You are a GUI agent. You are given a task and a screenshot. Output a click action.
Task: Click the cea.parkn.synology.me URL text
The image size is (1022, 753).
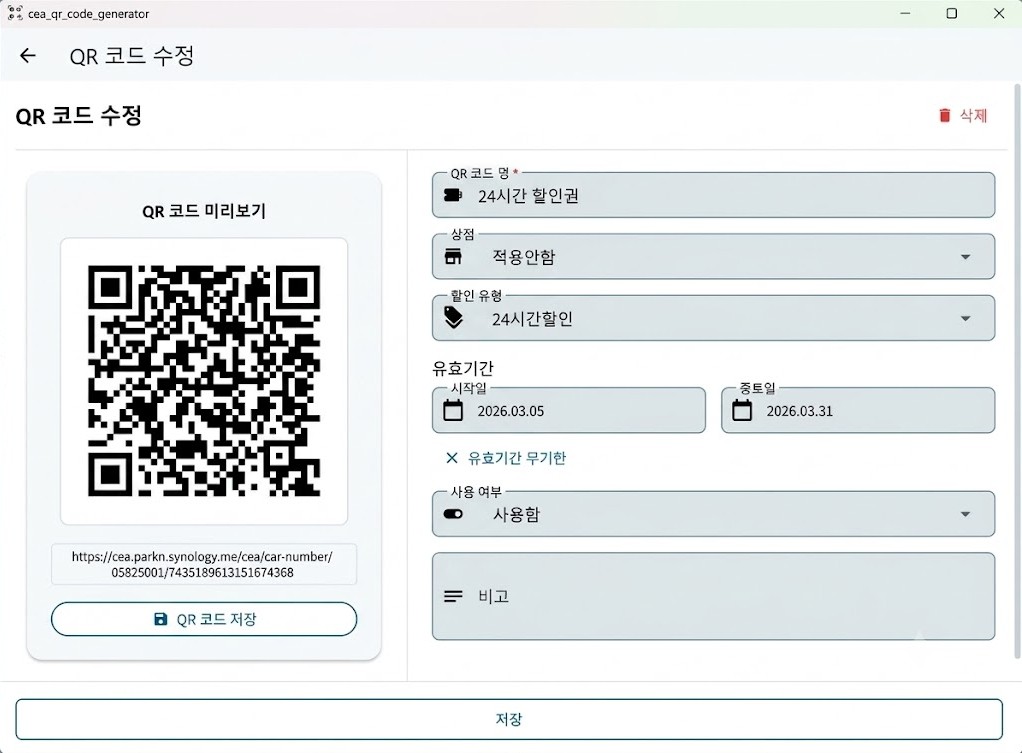[202, 565]
